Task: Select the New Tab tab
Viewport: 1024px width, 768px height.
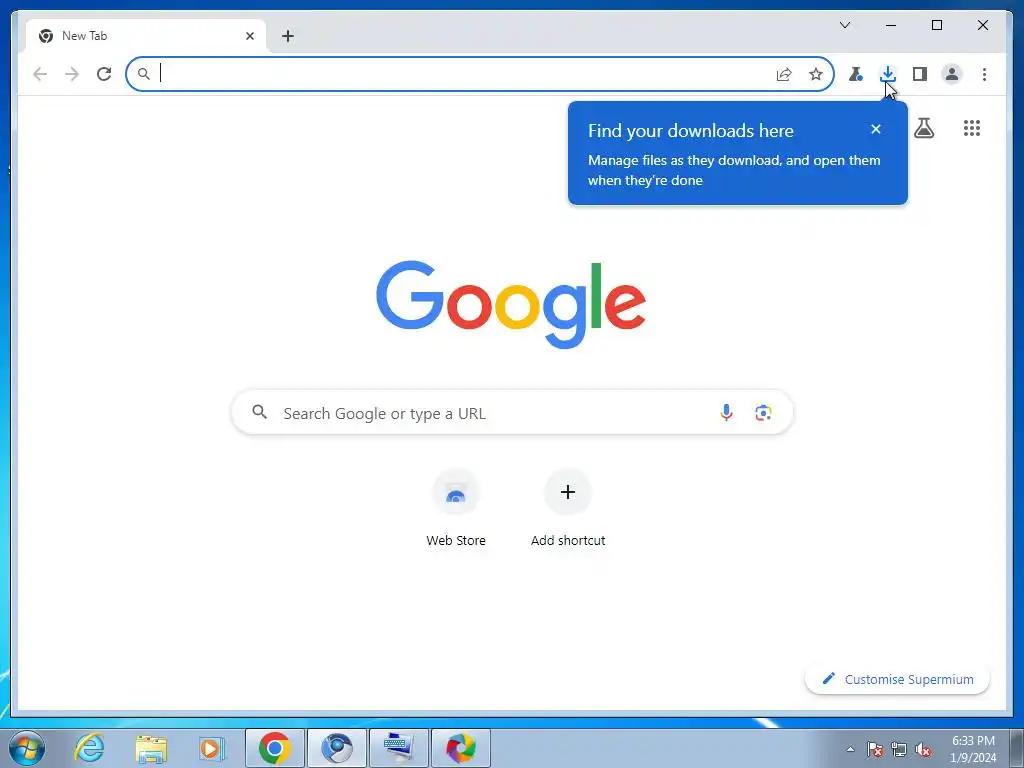Action: pos(145,36)
